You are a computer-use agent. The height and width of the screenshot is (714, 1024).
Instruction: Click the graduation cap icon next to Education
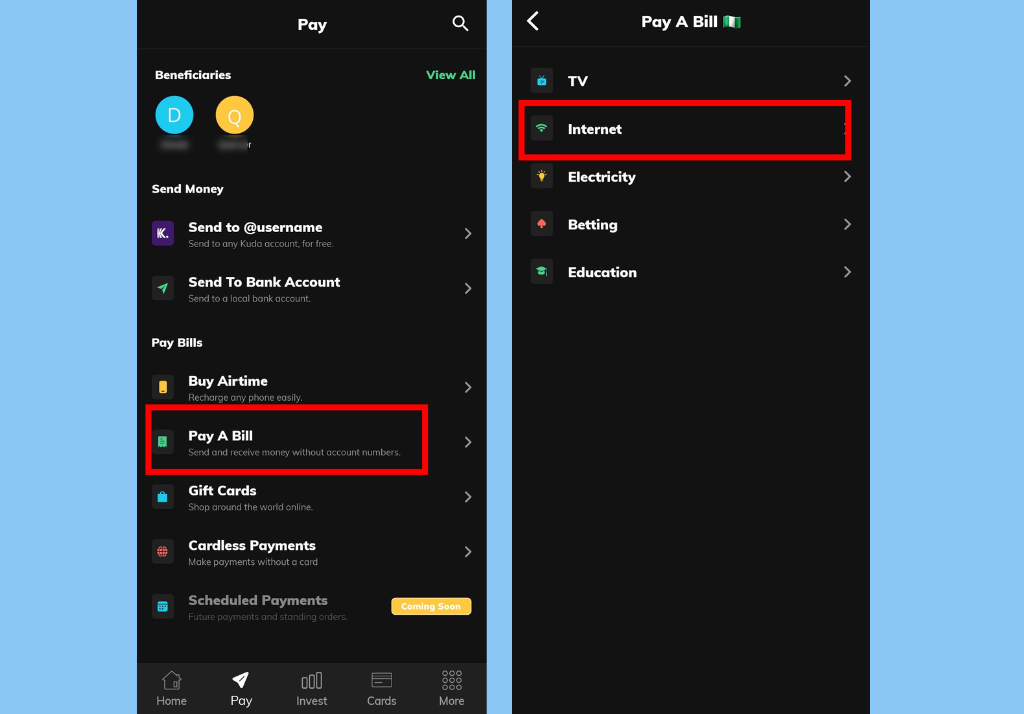click(541, 272)
